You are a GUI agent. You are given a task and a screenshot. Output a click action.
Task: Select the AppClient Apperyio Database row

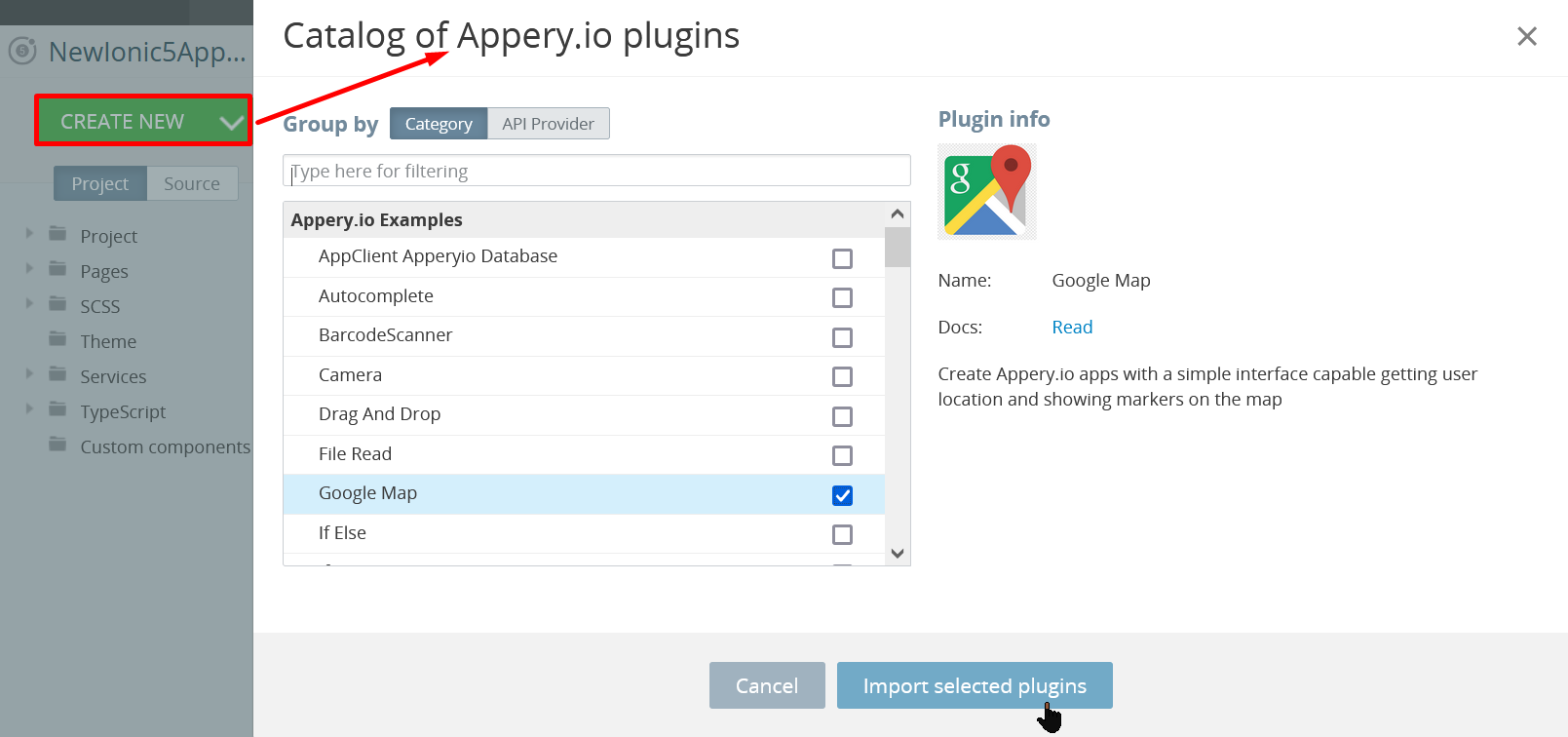(584, 257)
